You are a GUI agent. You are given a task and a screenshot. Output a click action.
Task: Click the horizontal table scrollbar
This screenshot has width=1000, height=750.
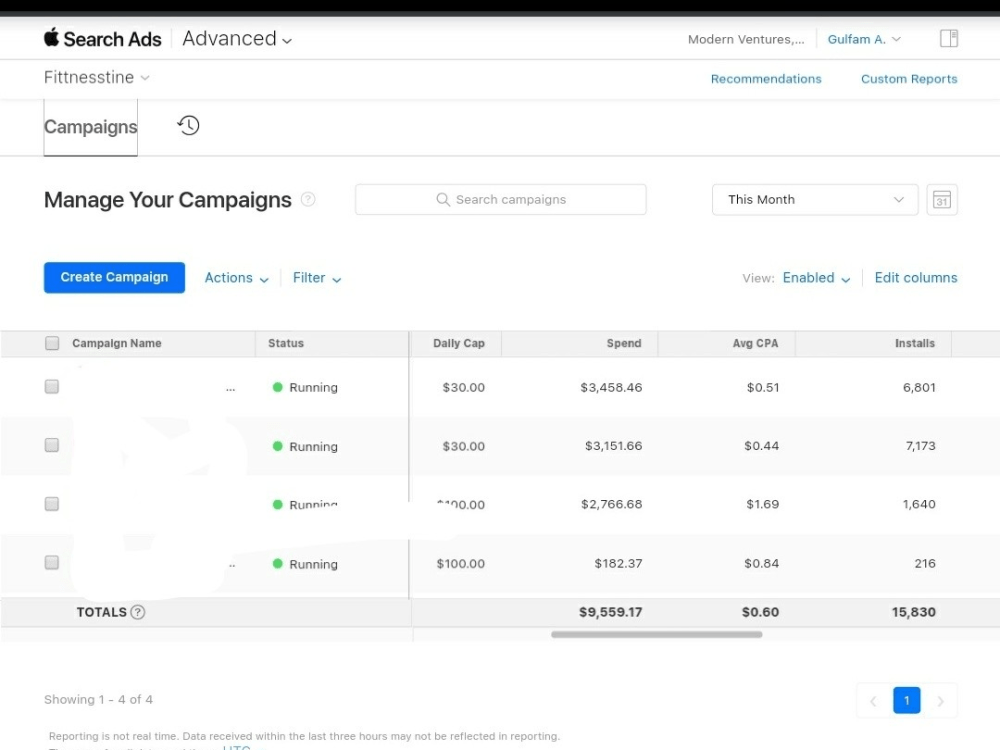(x=656, y=635)
